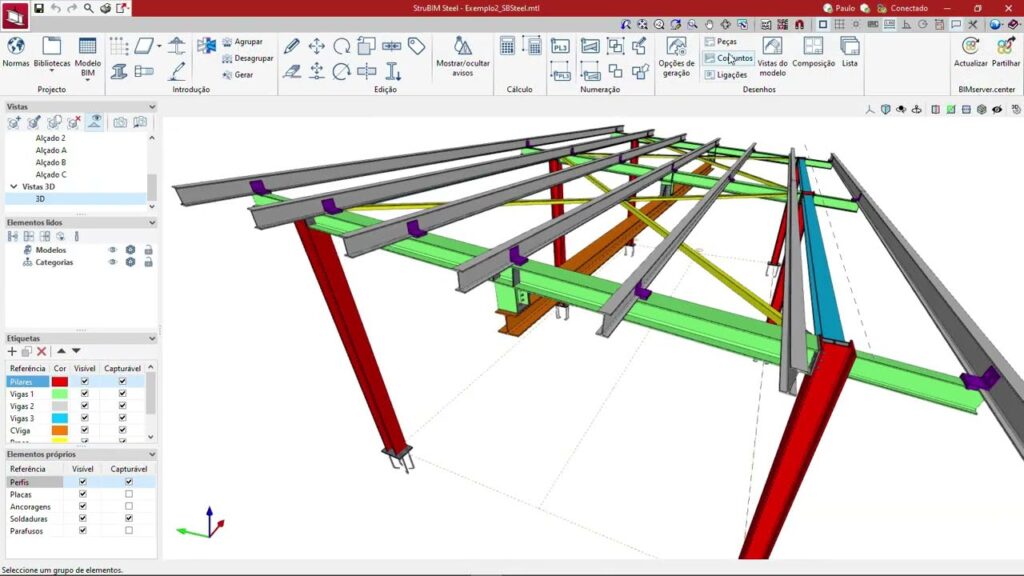
Task: Uncheck Visível for Vigas 1 label
Action: coord(85,394)
